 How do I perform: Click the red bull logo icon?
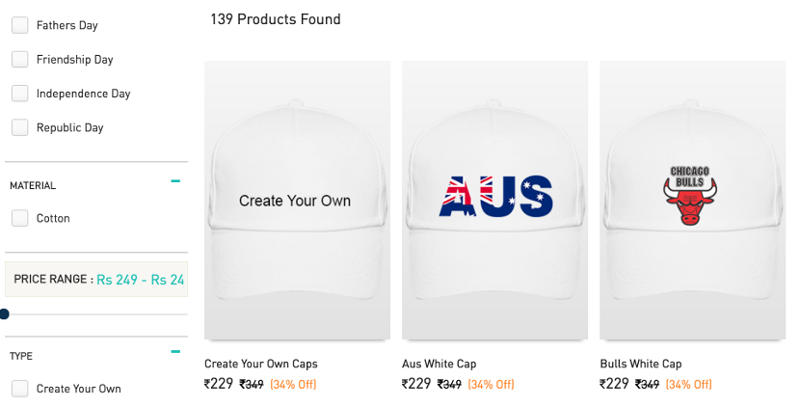coord(690,201)
